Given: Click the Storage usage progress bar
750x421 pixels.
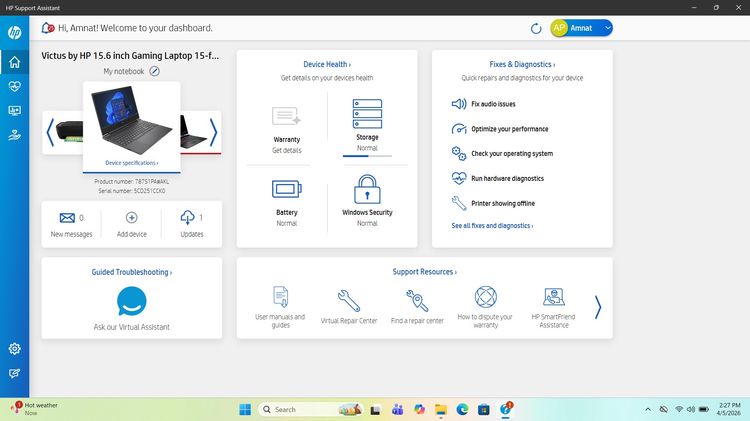Looking at the screenshot, I should [x=367, y=156].
